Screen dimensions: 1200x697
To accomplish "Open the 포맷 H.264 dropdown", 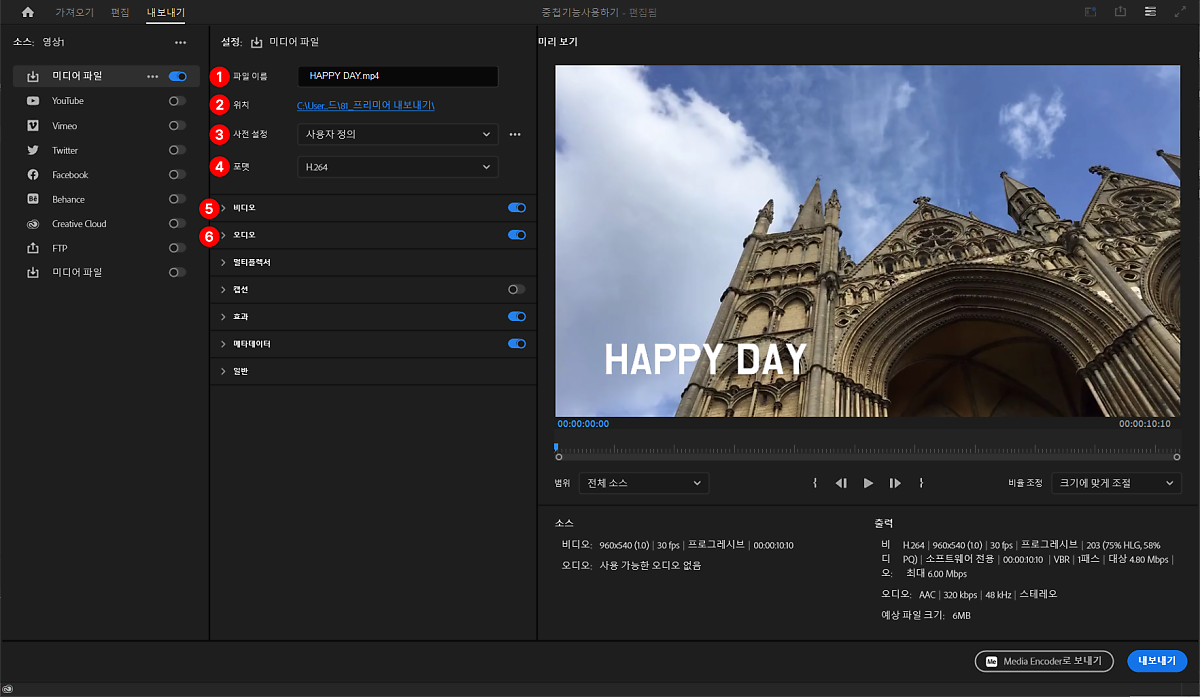I will point(398,167).
